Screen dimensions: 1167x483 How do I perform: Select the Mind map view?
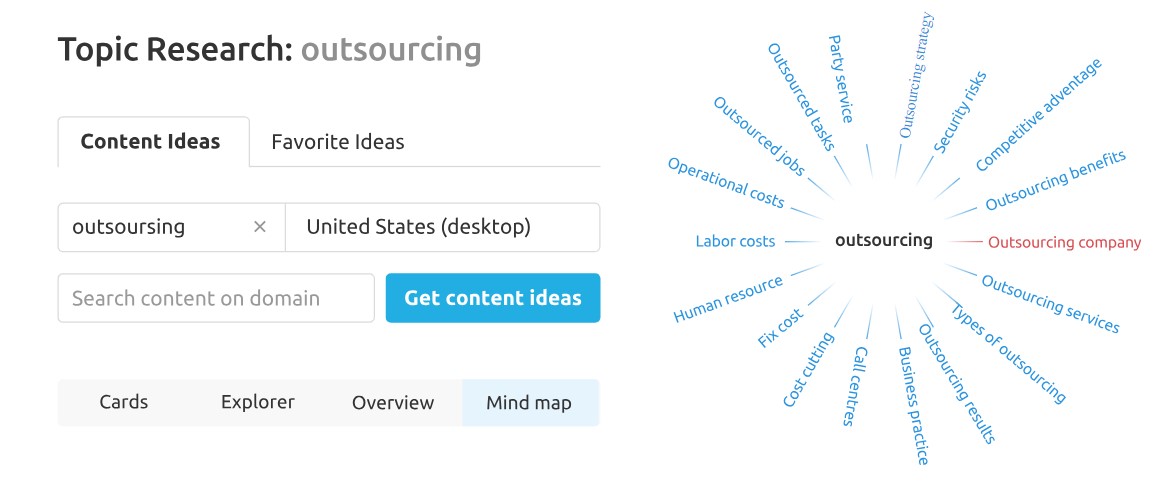click(530, 403)
